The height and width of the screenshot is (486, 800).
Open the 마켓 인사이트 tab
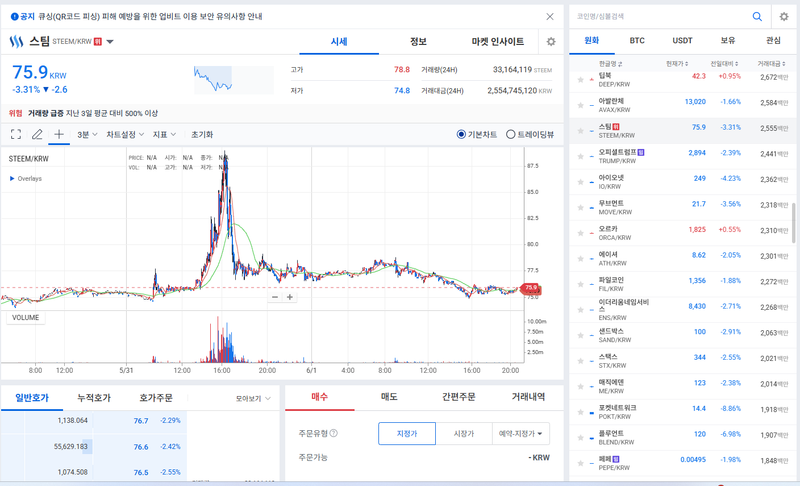point(498,41)
